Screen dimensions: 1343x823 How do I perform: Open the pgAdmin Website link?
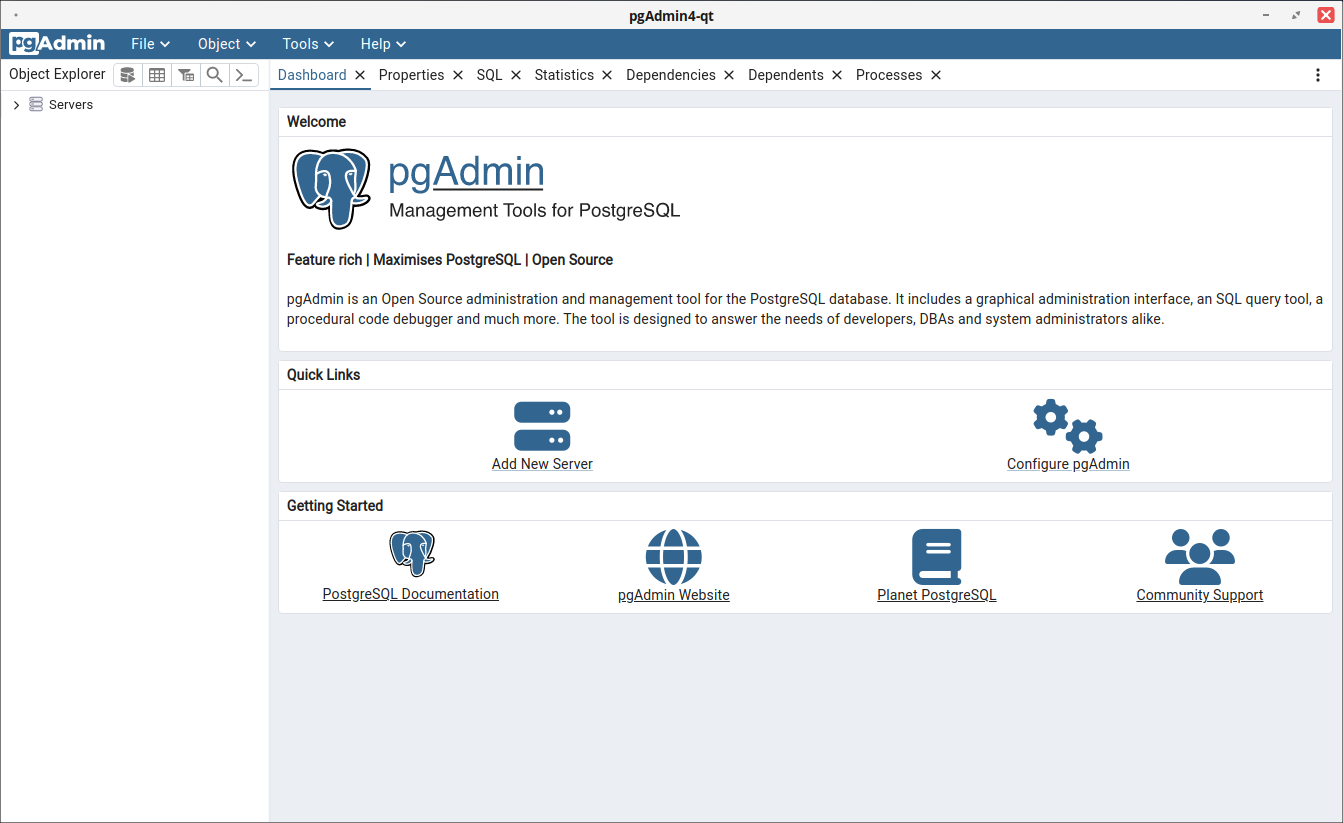[x=674, y=595]
